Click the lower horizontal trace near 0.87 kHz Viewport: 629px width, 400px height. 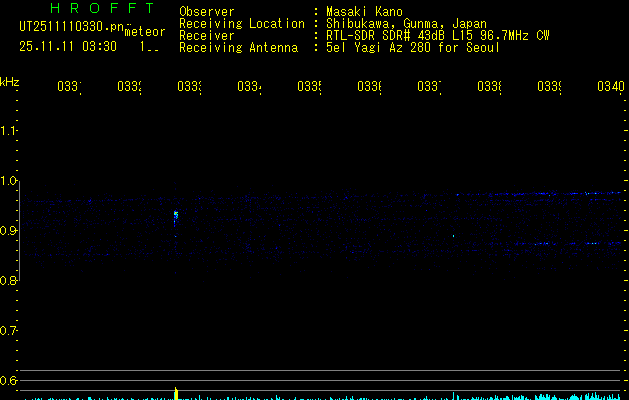566,243
